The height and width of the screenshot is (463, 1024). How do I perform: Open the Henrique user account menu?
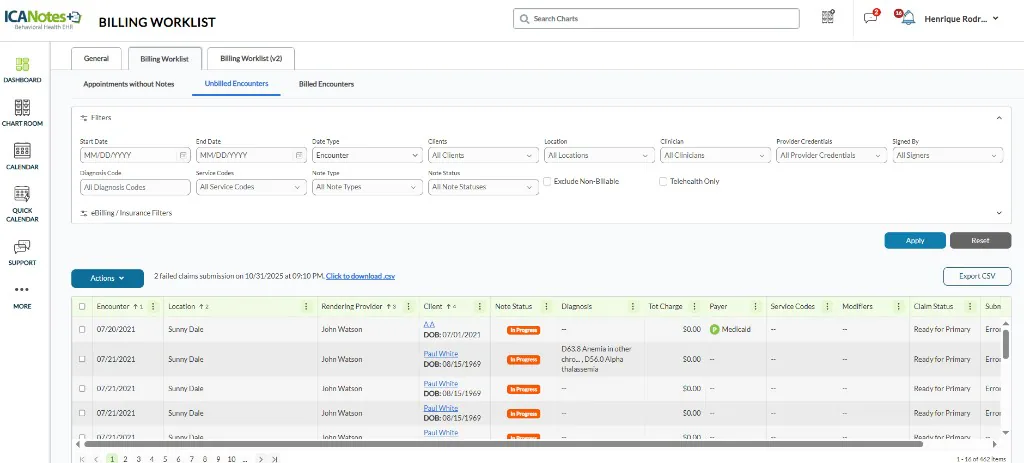pyautogui.click(x=961, y=19)
